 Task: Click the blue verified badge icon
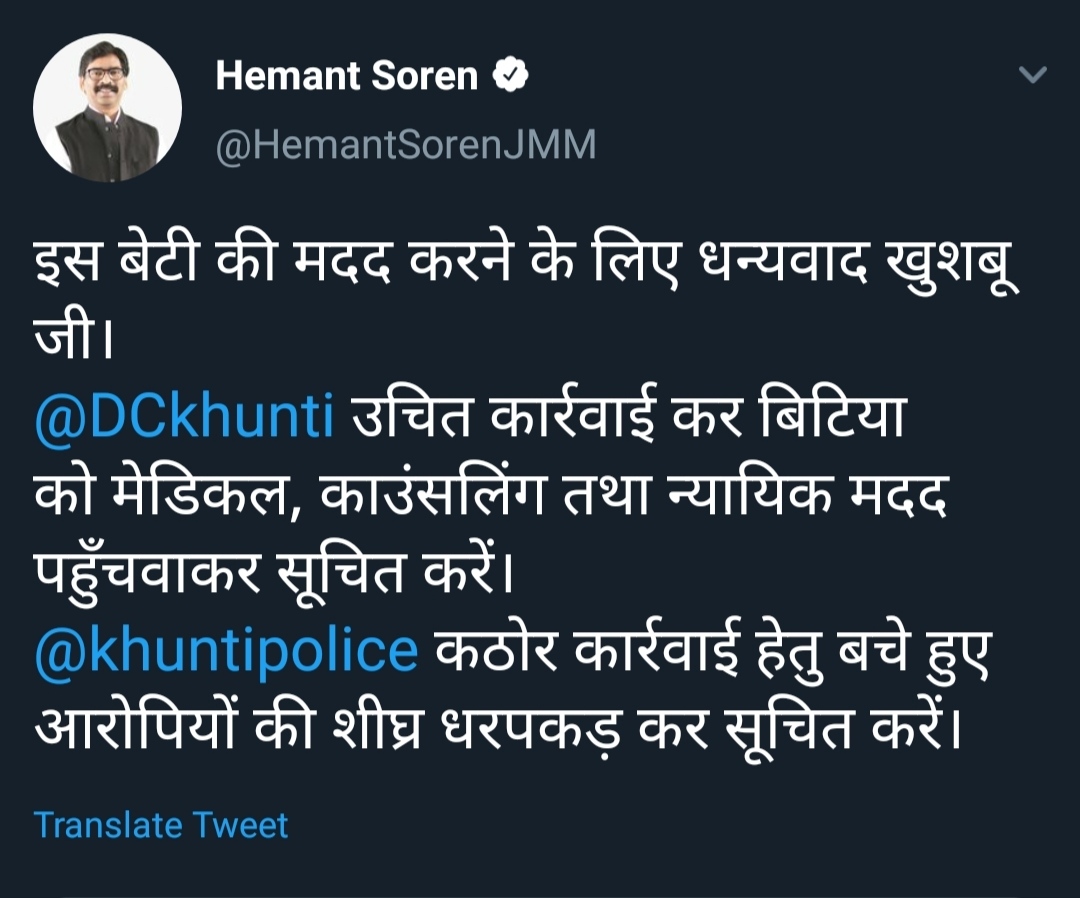[x=510, y=74]
